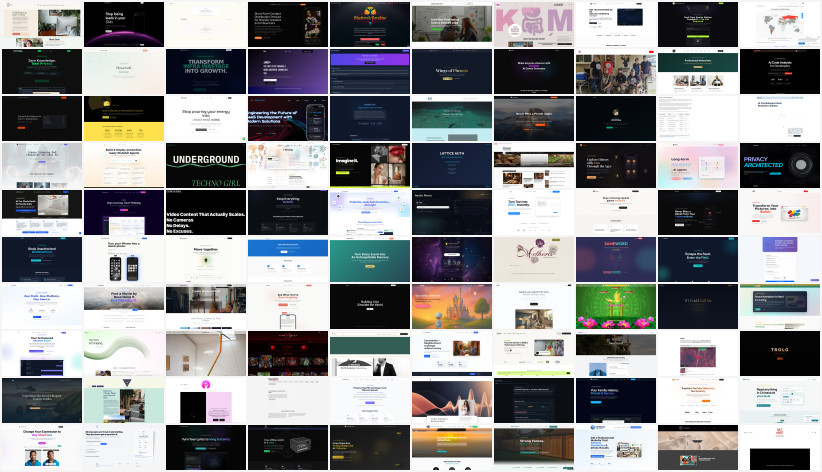The width and height of the screenshot is (822, 472).
Task: Select the underwater sharks teal thumbnail
Action: (452, 119)
